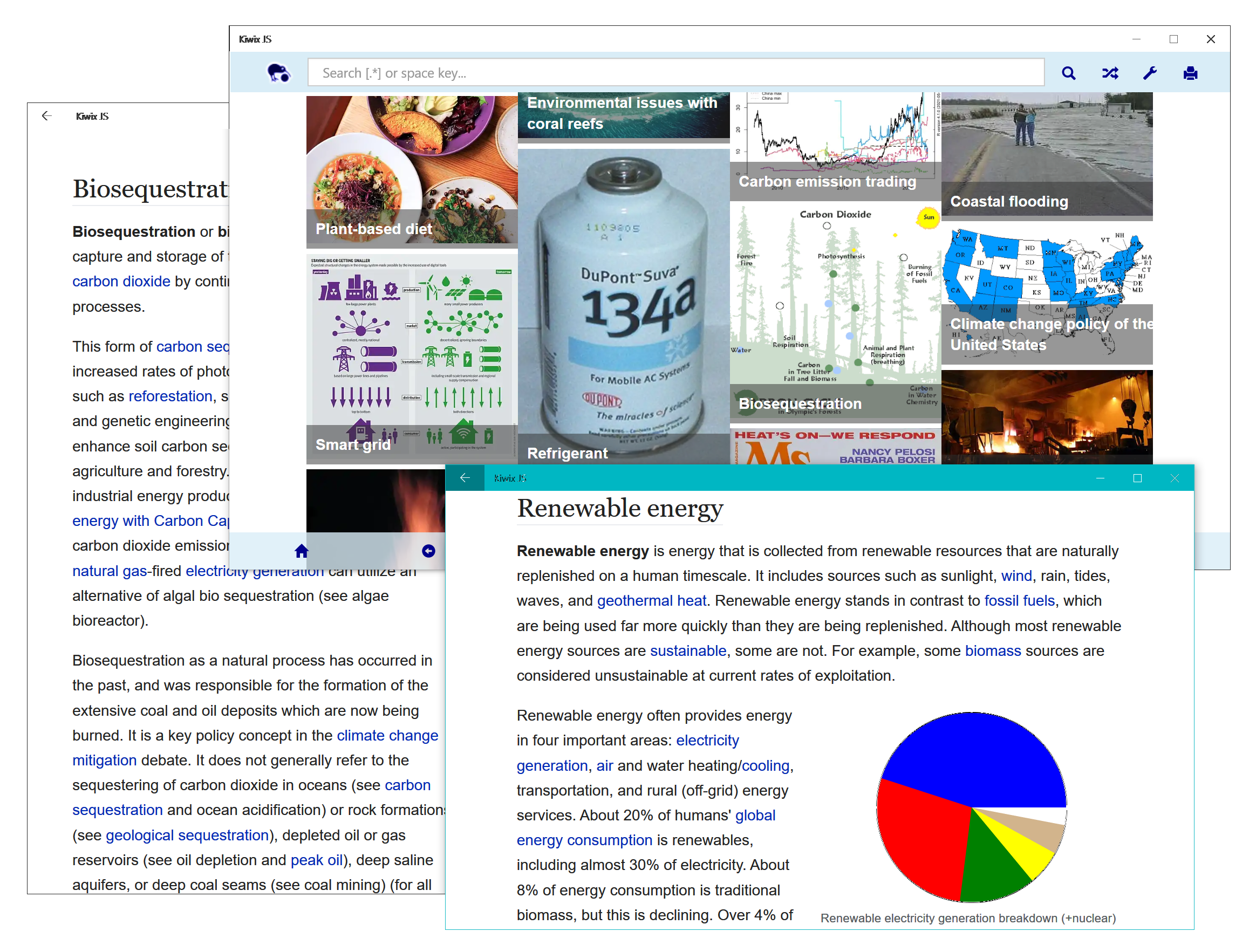The image size is (1256, 952).
Task: Open settings using the wrench icon
Action: coord(1150,73)
